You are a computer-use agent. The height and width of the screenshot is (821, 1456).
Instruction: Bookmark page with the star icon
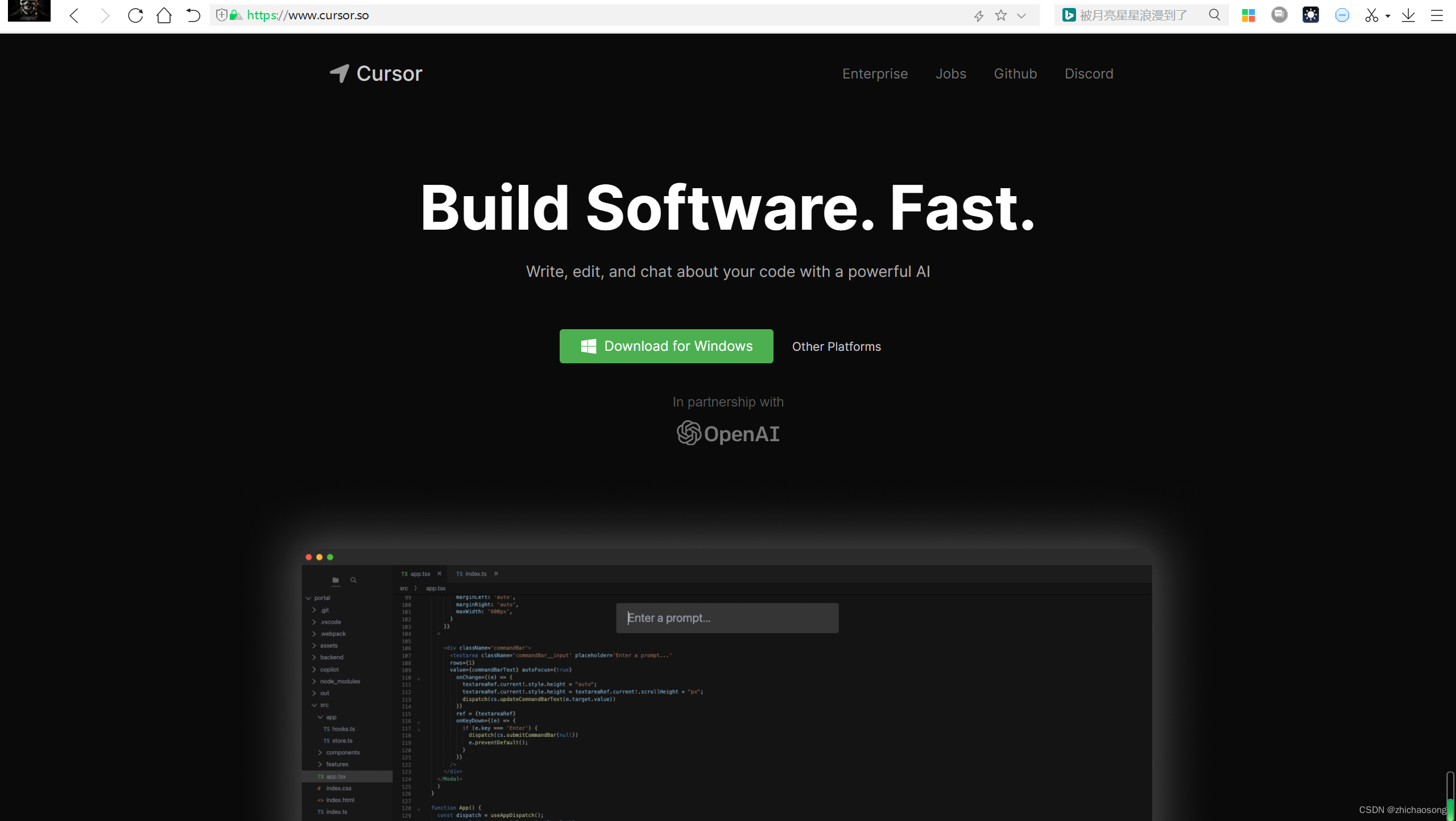[x=1001, y=15]
